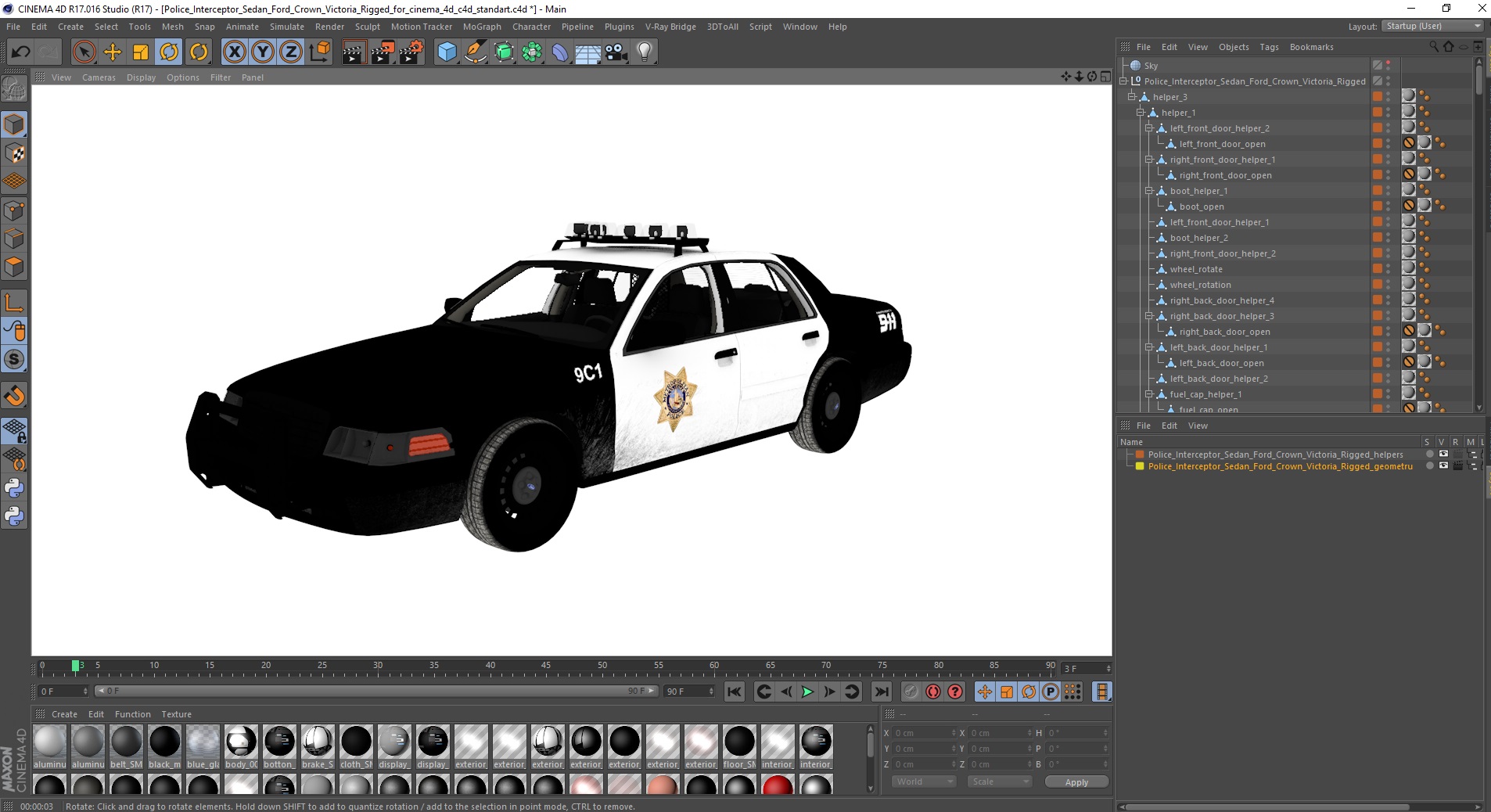Collapse the helper_1 tree node

(1140, 113)
